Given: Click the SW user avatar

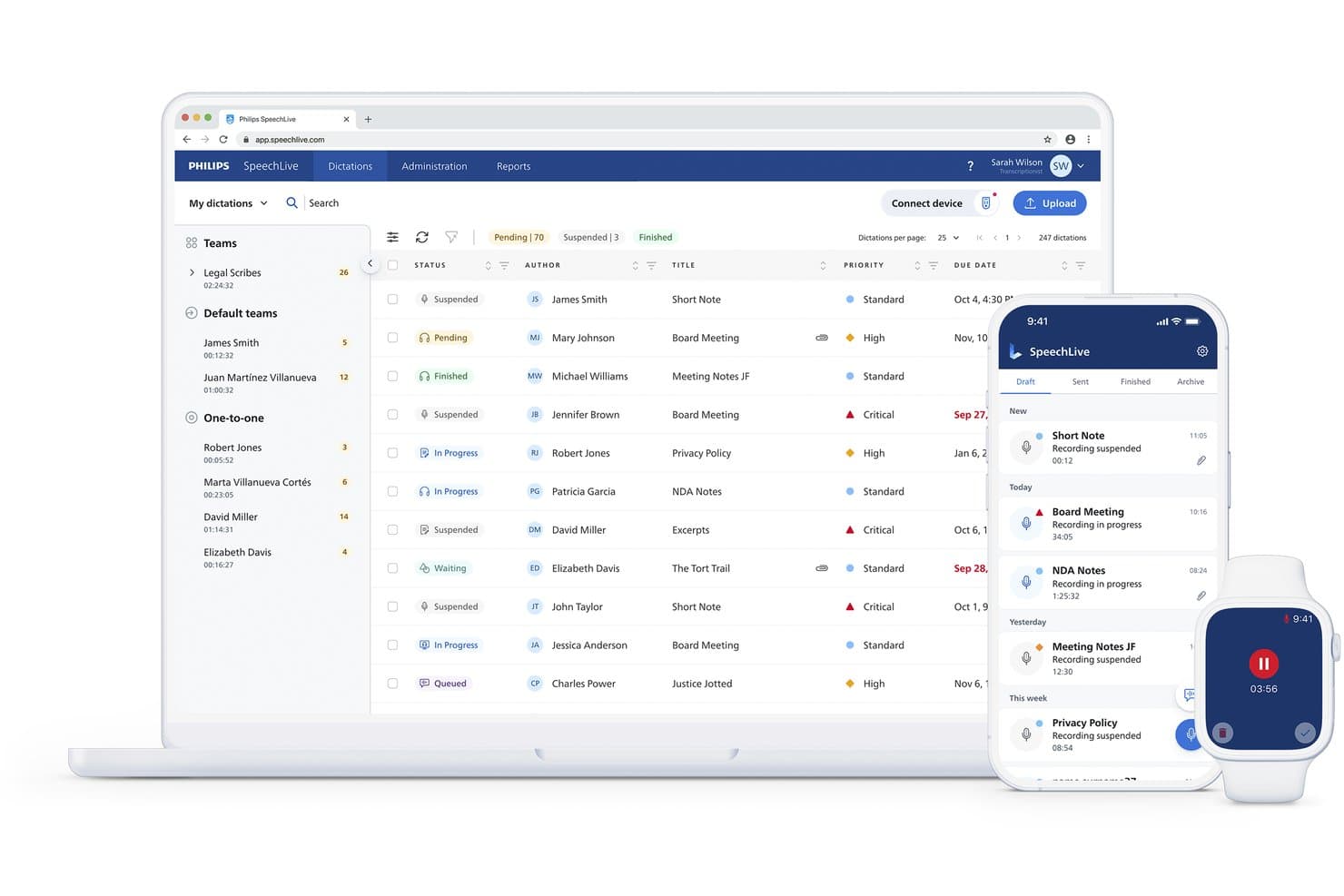Looking at the screenshot, I should 1061,166.
